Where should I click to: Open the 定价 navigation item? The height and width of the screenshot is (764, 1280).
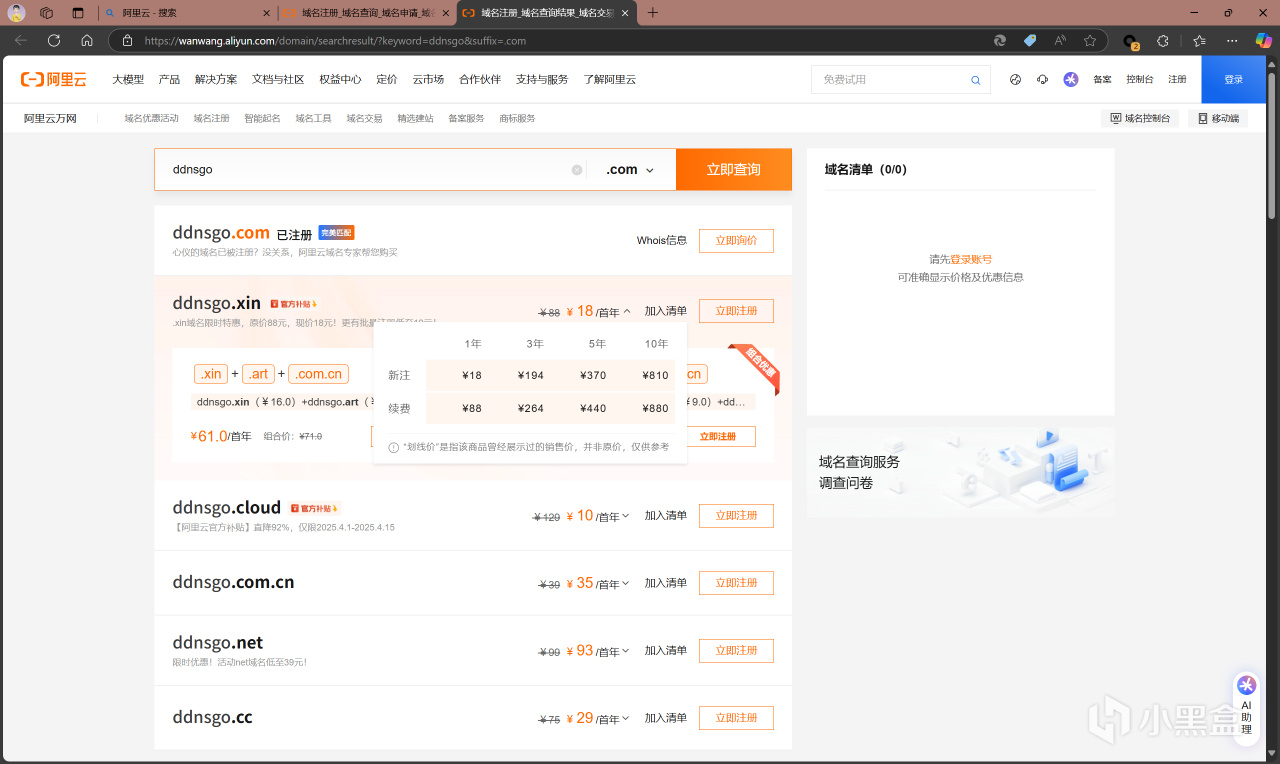tap(386, 80)
